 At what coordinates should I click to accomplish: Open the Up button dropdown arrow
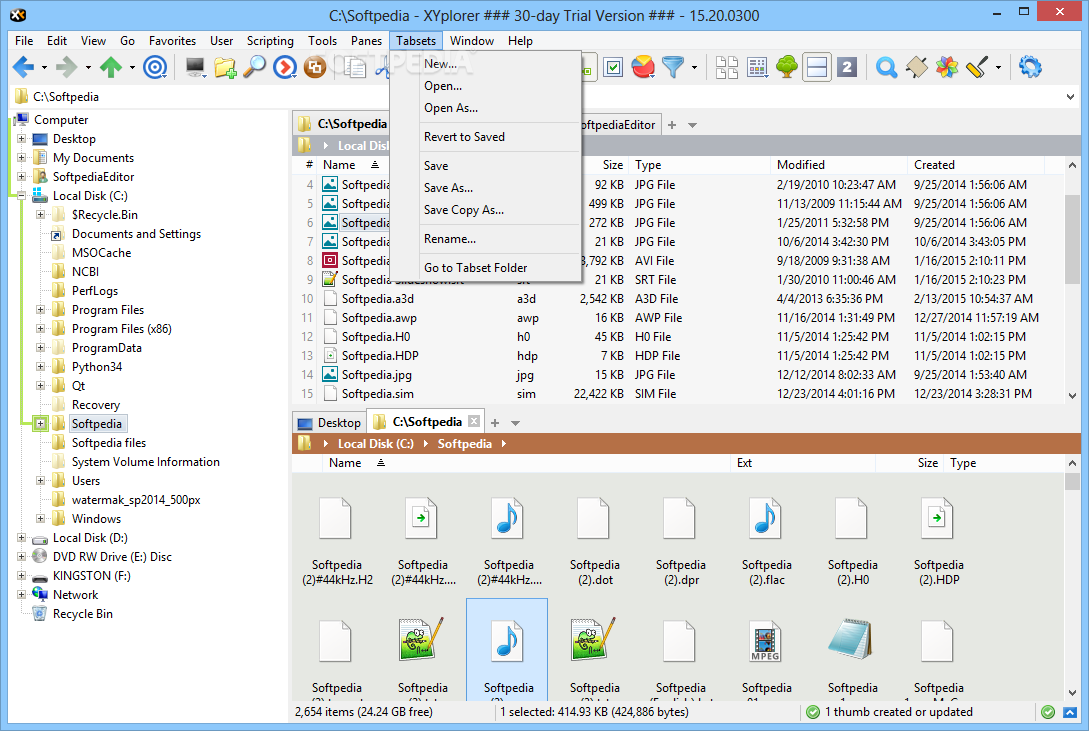click(132, 68)
